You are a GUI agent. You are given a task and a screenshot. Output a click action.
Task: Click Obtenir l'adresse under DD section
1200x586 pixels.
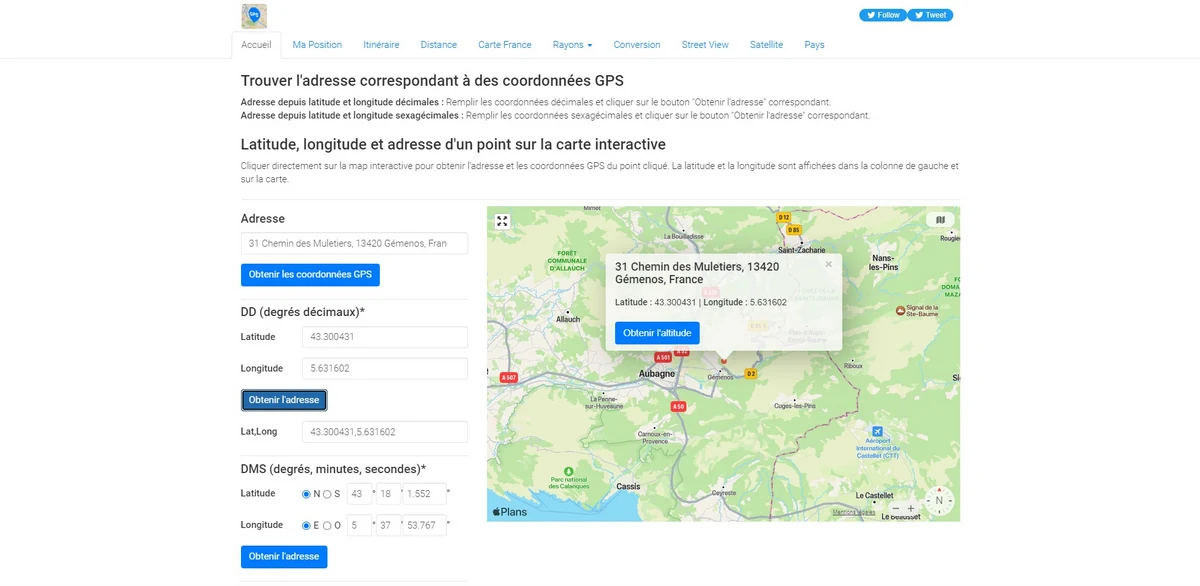(x=284, y=400)
